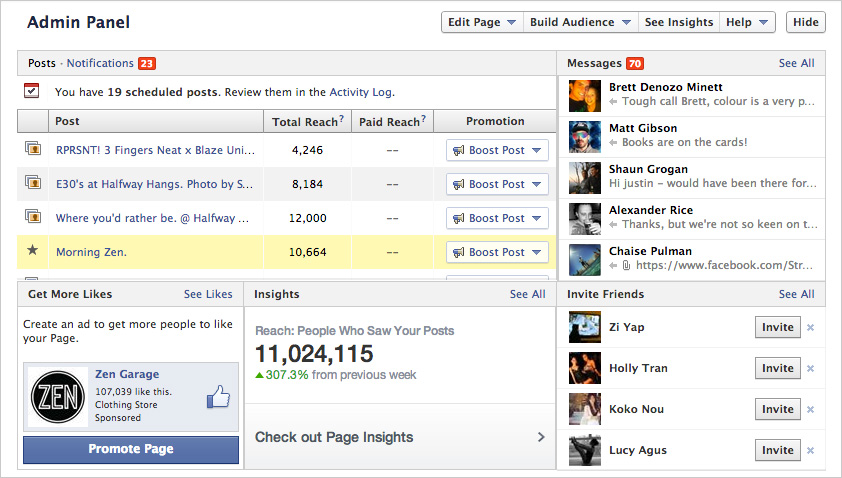
Task: Expand the Build Audience dropdown
Action: (x=582, y=22)
